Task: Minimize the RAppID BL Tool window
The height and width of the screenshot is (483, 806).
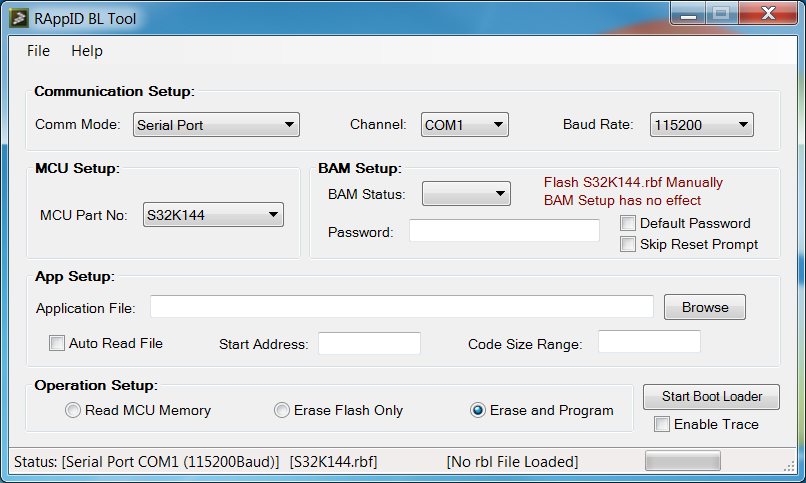Action: 688,14
